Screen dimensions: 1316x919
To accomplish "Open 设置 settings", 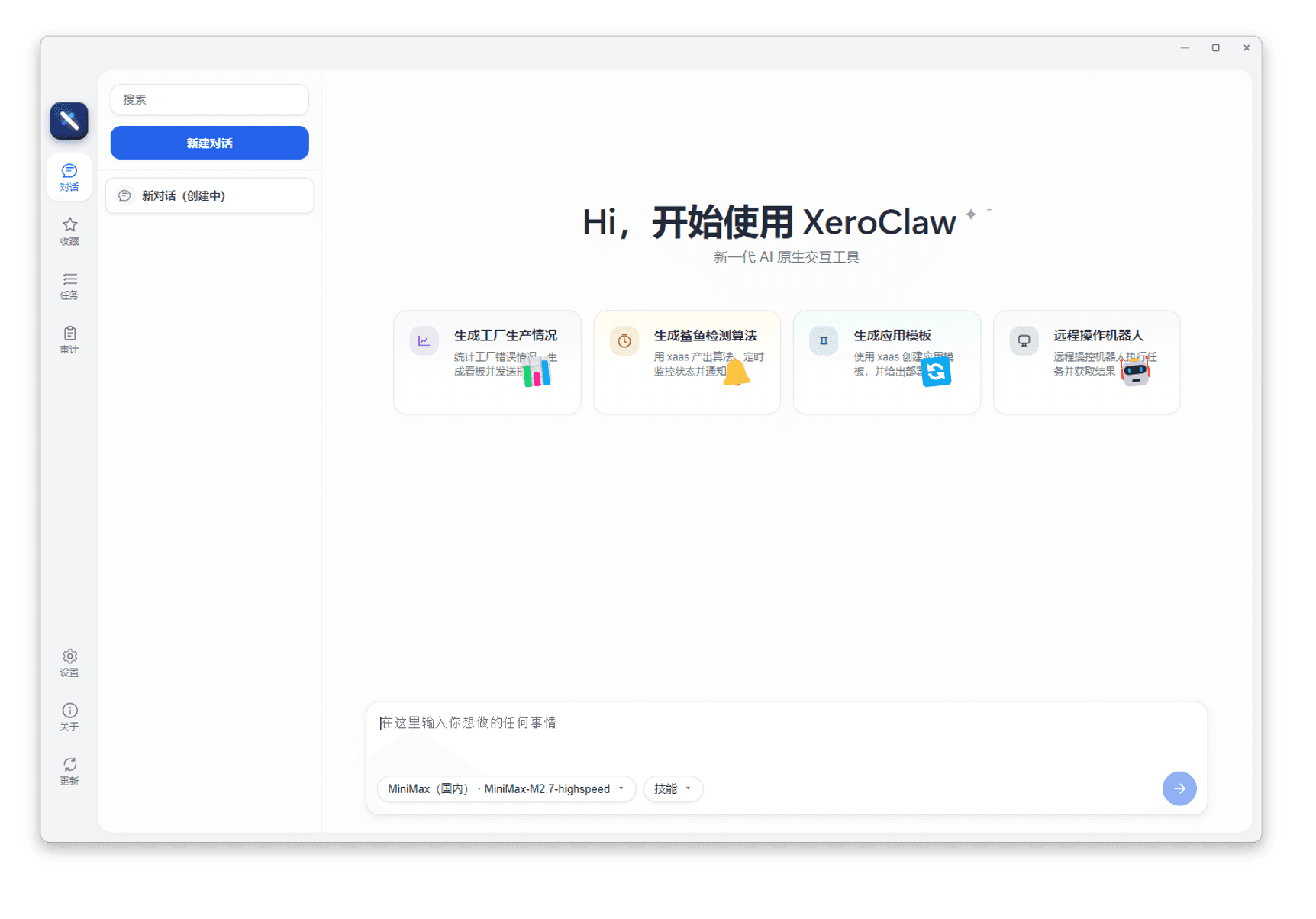I will [69, 663].
